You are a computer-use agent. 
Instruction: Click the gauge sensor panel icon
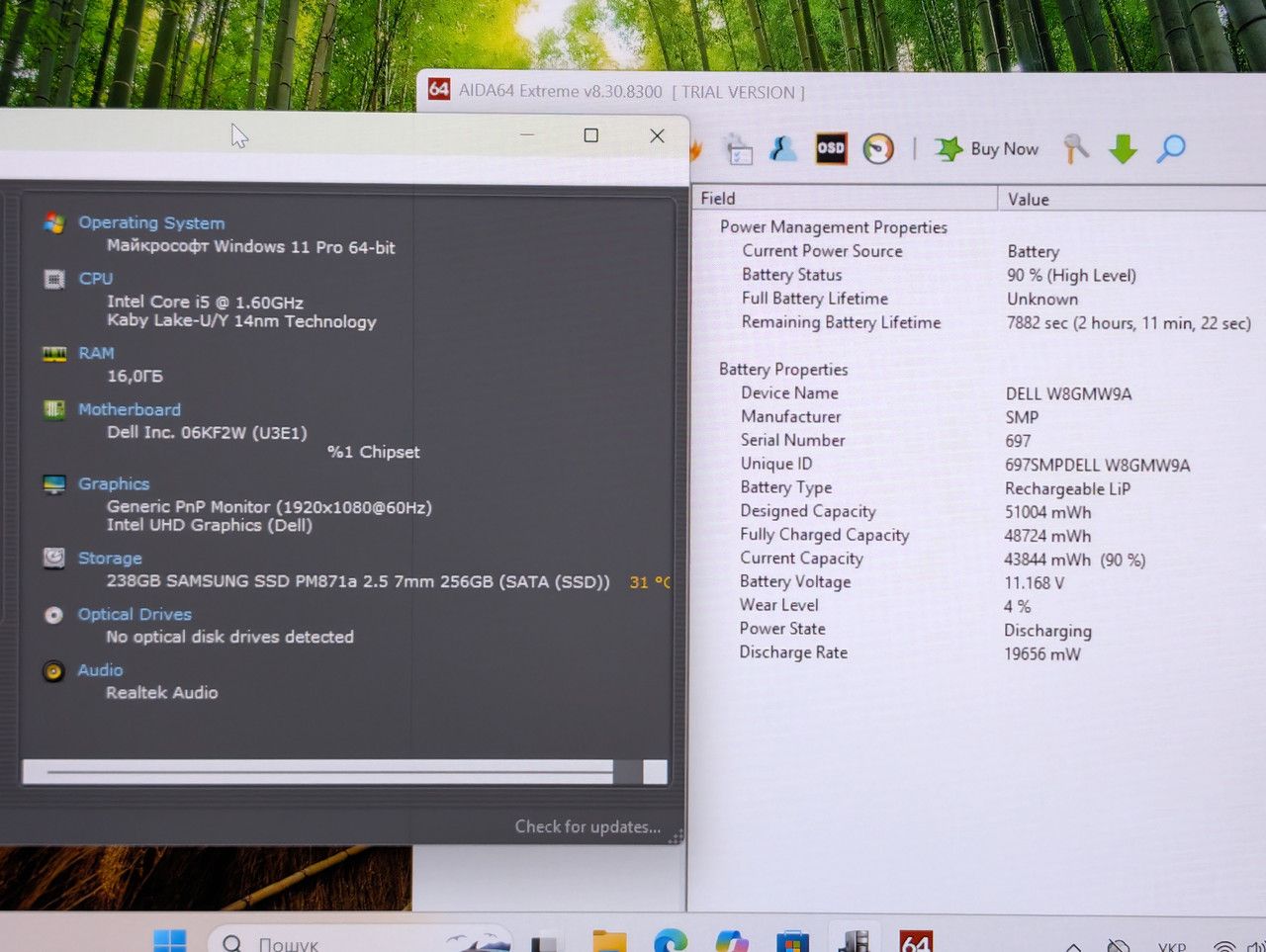878,148
